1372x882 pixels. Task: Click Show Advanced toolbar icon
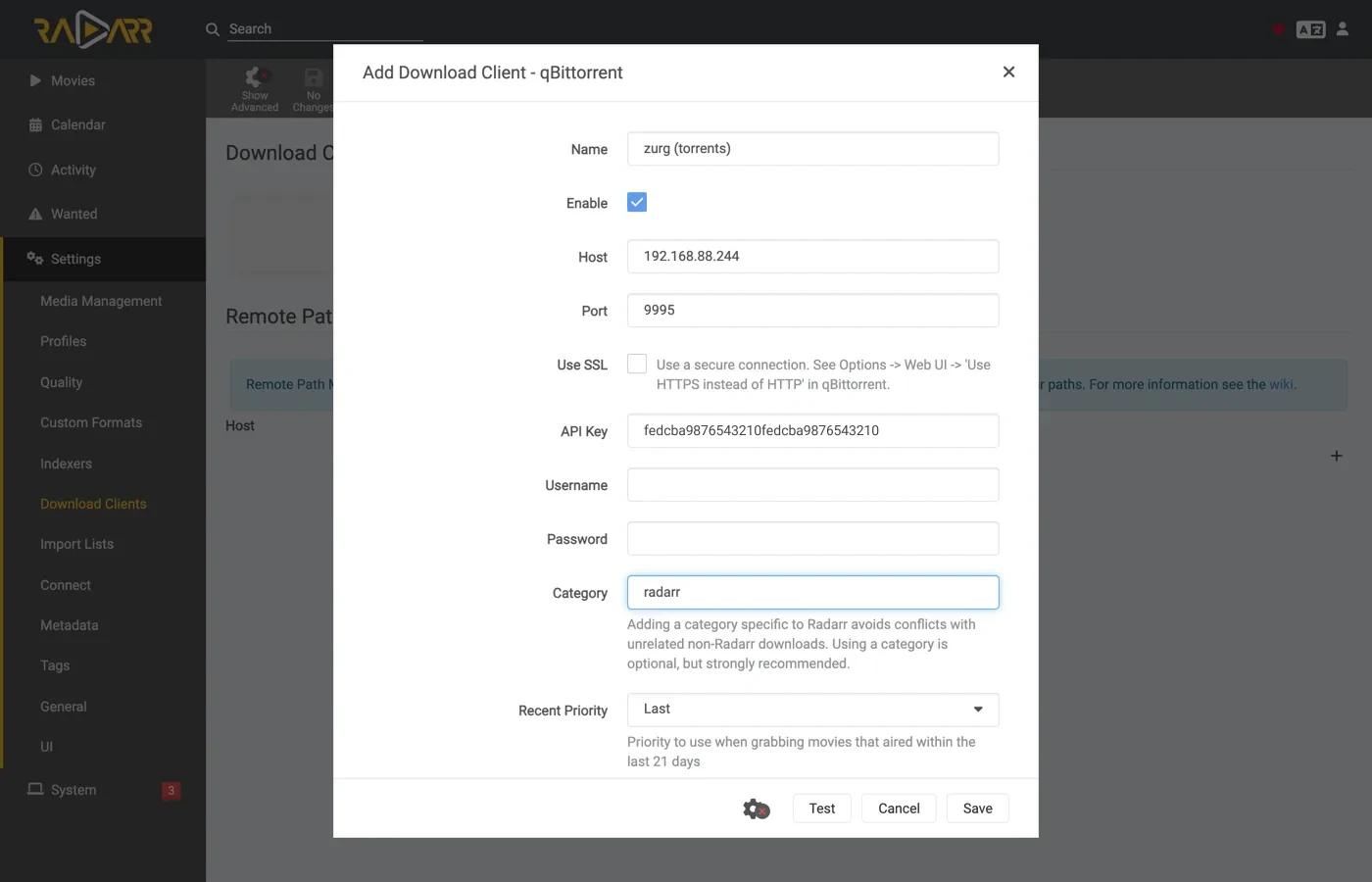pos(255,89)
